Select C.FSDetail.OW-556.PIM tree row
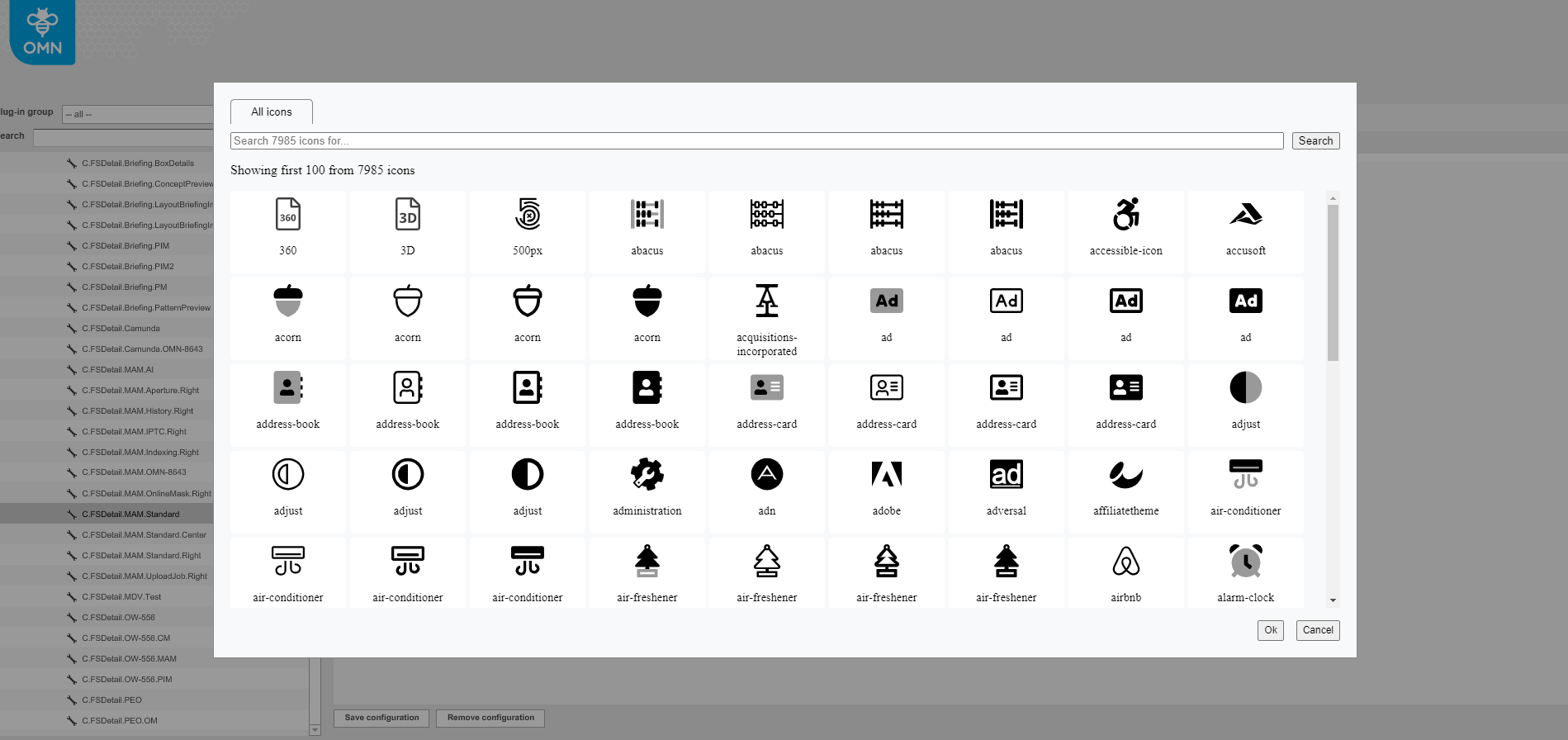1568x740 pixels. pos(126,680)
